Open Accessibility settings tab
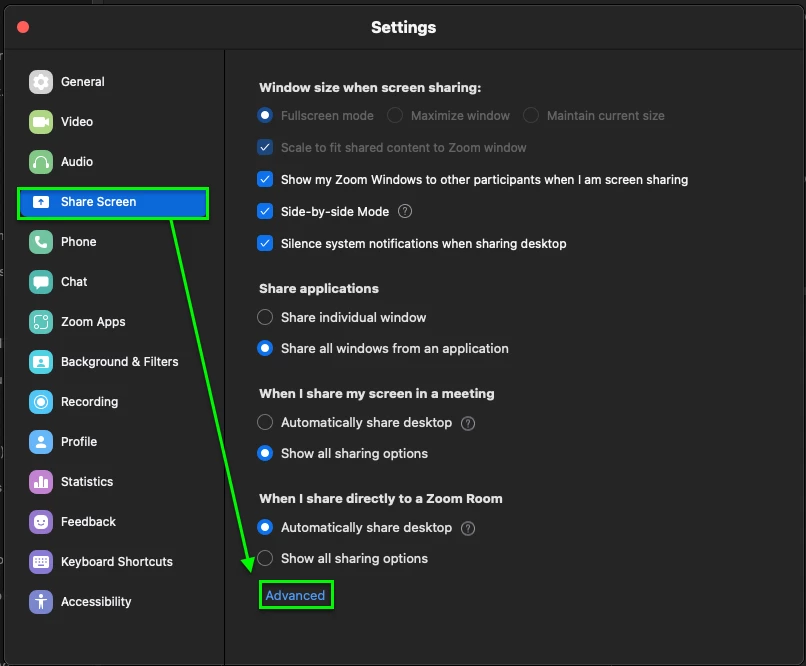The width and height of the screenshot is (806, 666). tap(113, 602)
